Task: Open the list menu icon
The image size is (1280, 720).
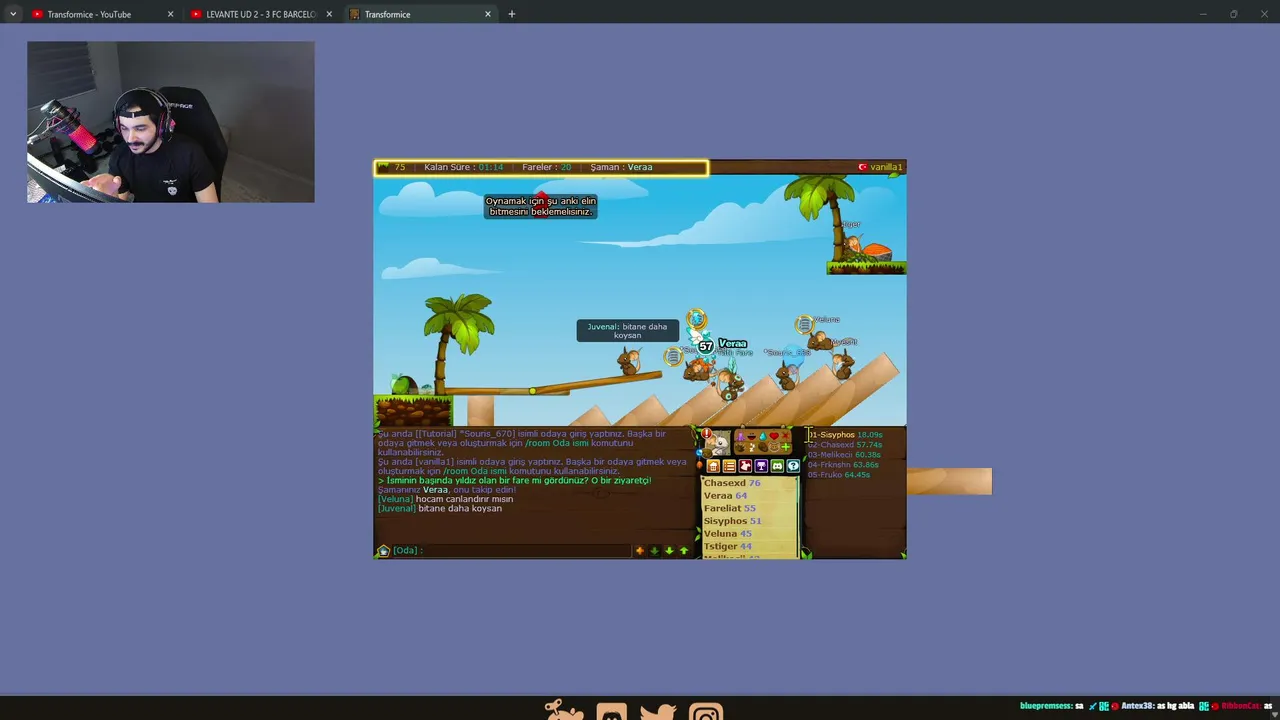Action: tap(729, 466)
